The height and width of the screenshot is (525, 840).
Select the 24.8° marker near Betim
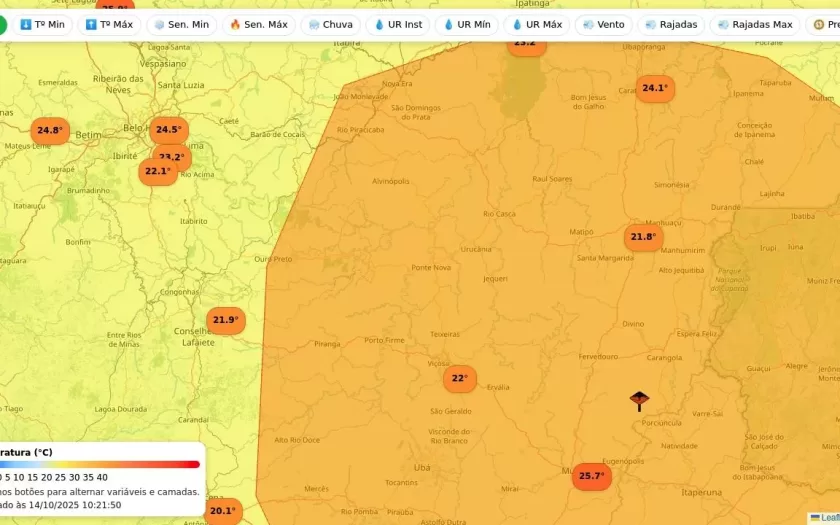[49, 130]
